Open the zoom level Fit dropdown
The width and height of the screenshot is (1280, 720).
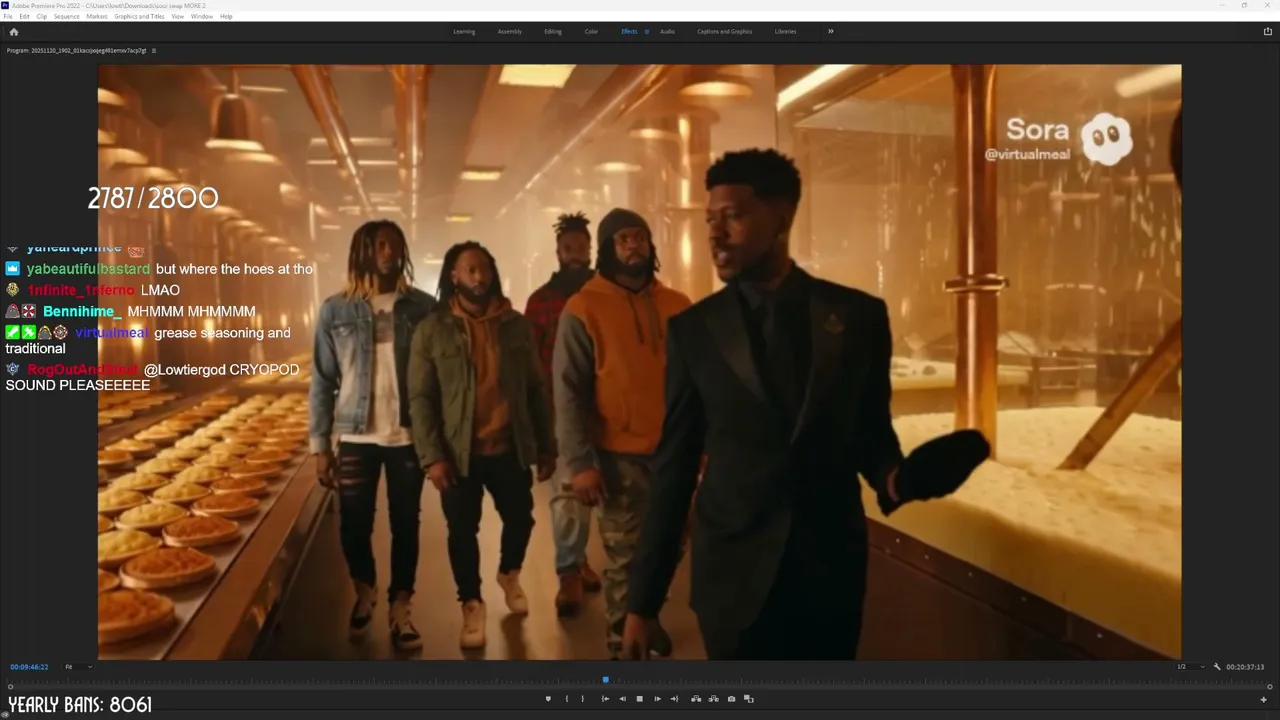78,667
